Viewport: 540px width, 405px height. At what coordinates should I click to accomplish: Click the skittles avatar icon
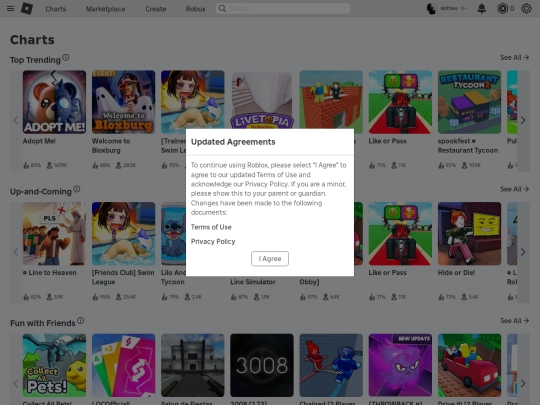pyautogui.click(x=431, y=8)
